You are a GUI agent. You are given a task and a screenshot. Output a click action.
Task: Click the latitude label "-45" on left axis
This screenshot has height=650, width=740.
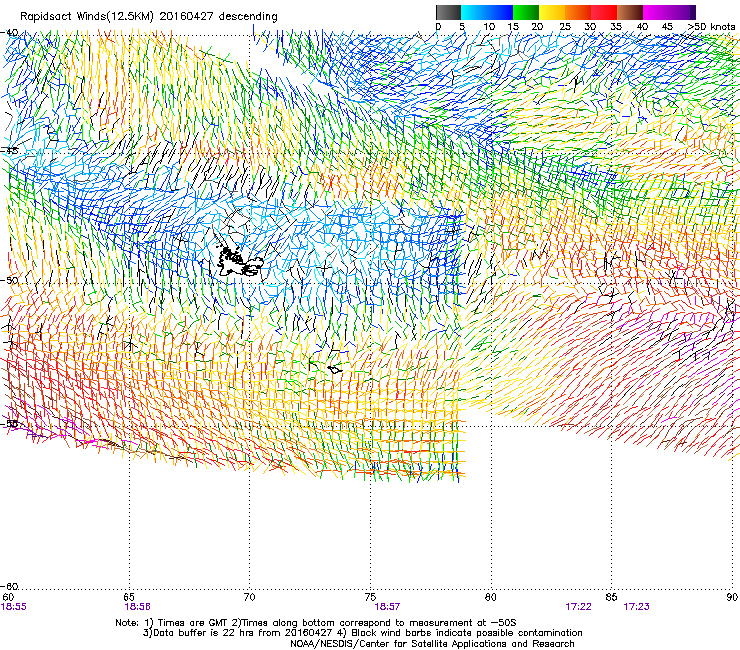point(9,151)
